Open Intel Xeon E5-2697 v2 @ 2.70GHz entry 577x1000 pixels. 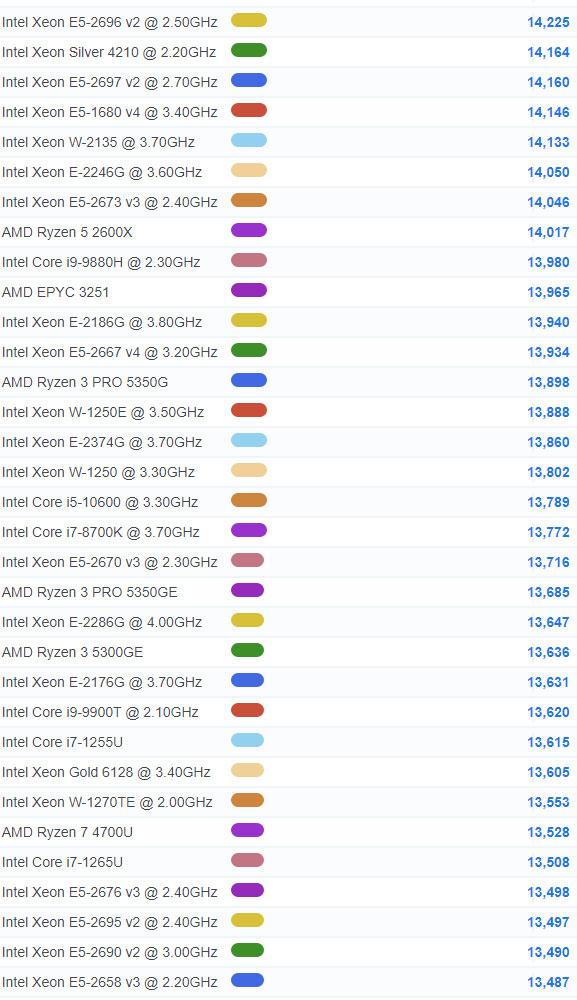(x=110, y=82)
